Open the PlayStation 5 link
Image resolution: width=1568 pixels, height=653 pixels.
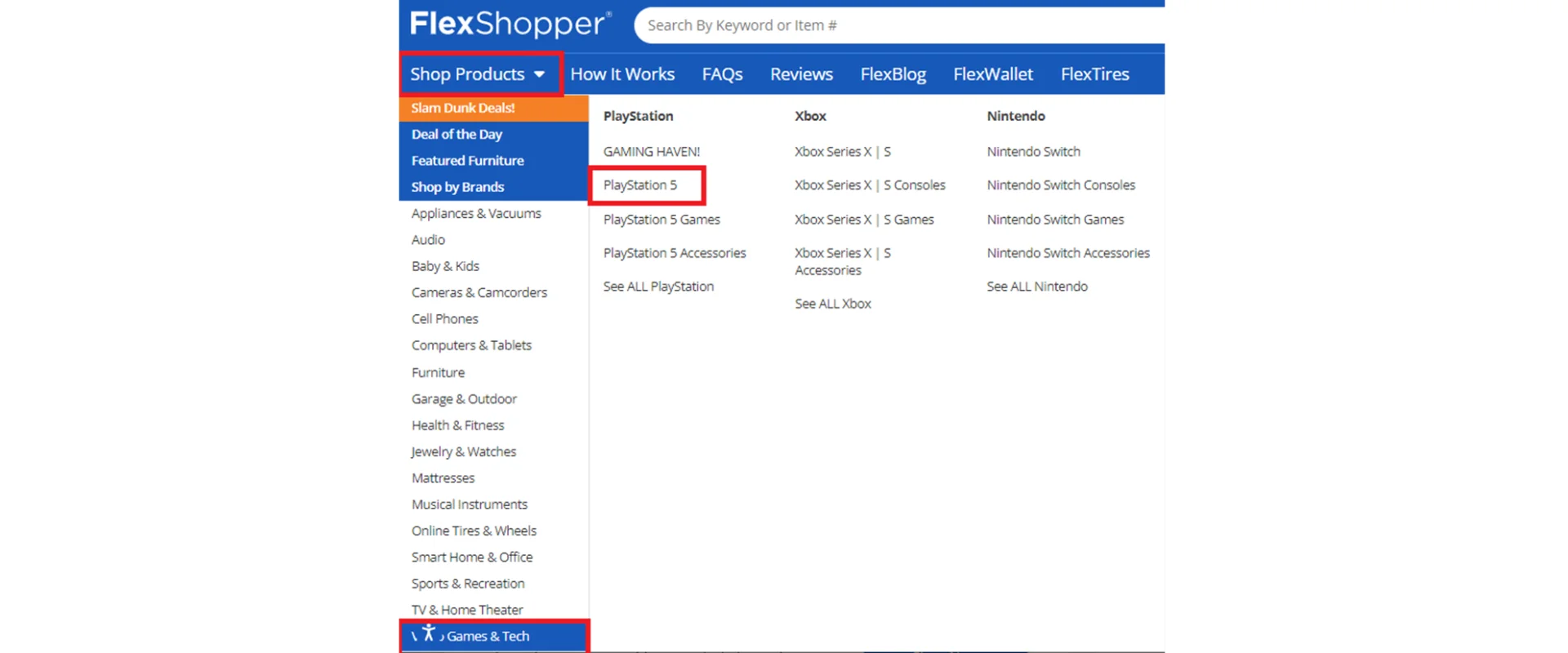tap(640, 185)
